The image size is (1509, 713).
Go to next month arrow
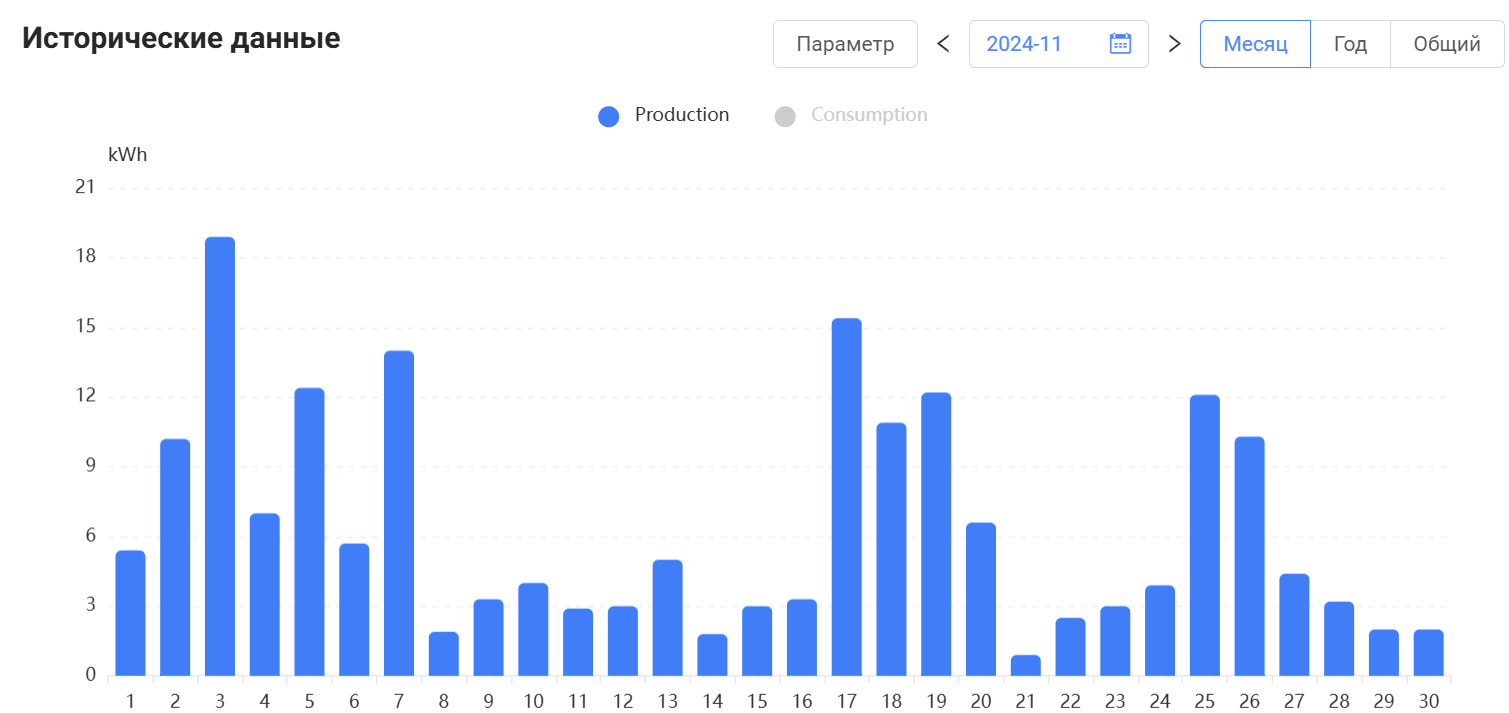(x=1175, y=44)
